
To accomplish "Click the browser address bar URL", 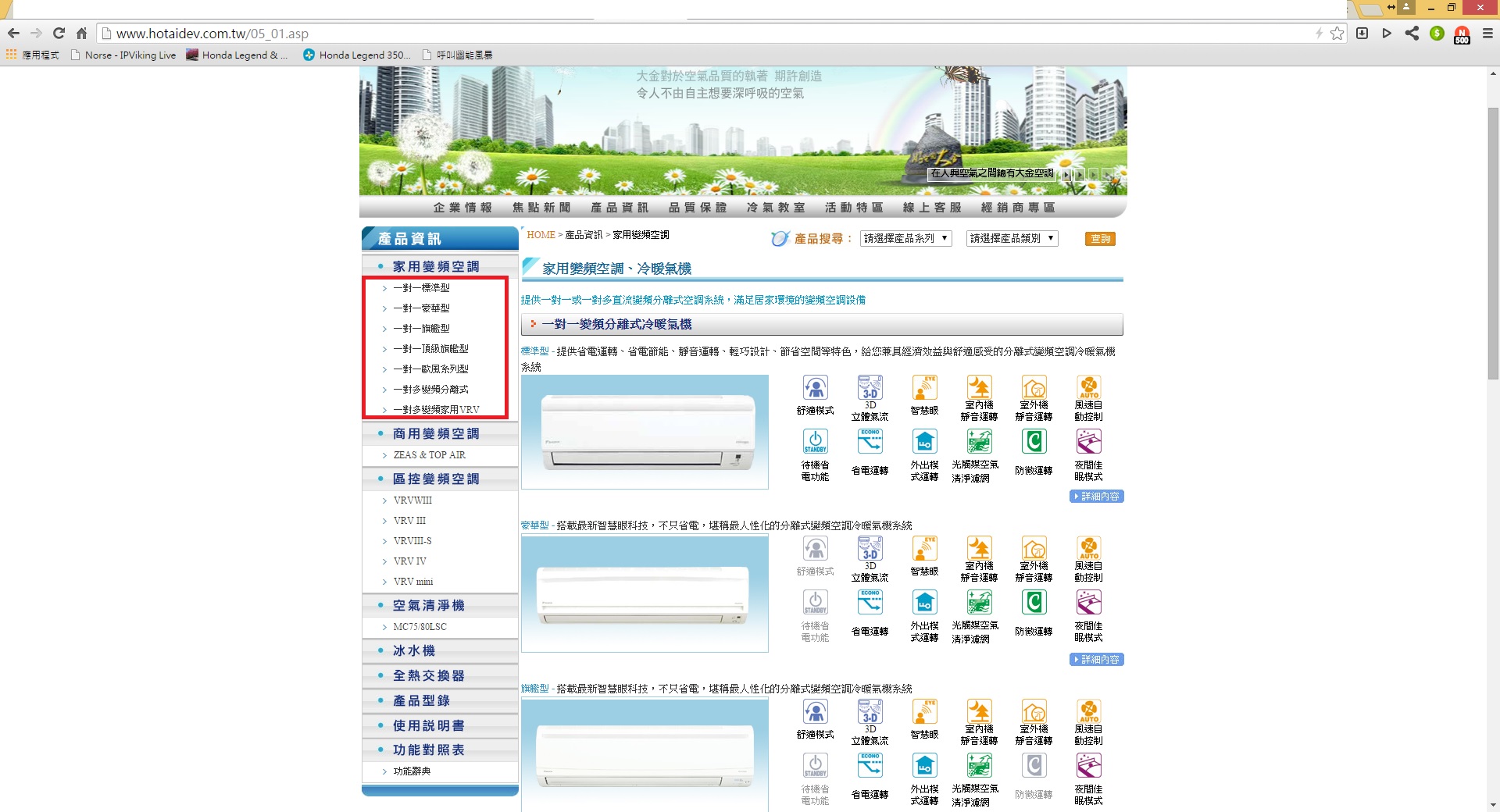I will [x=212, y=34].
